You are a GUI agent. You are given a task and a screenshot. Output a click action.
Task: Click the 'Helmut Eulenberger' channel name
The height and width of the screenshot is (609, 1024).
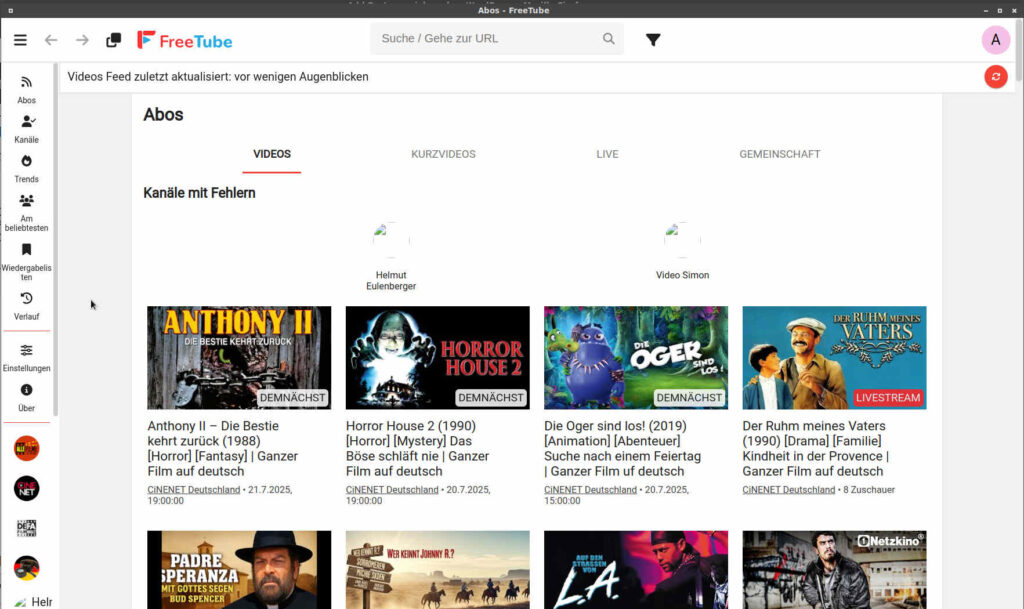(391, 281)
